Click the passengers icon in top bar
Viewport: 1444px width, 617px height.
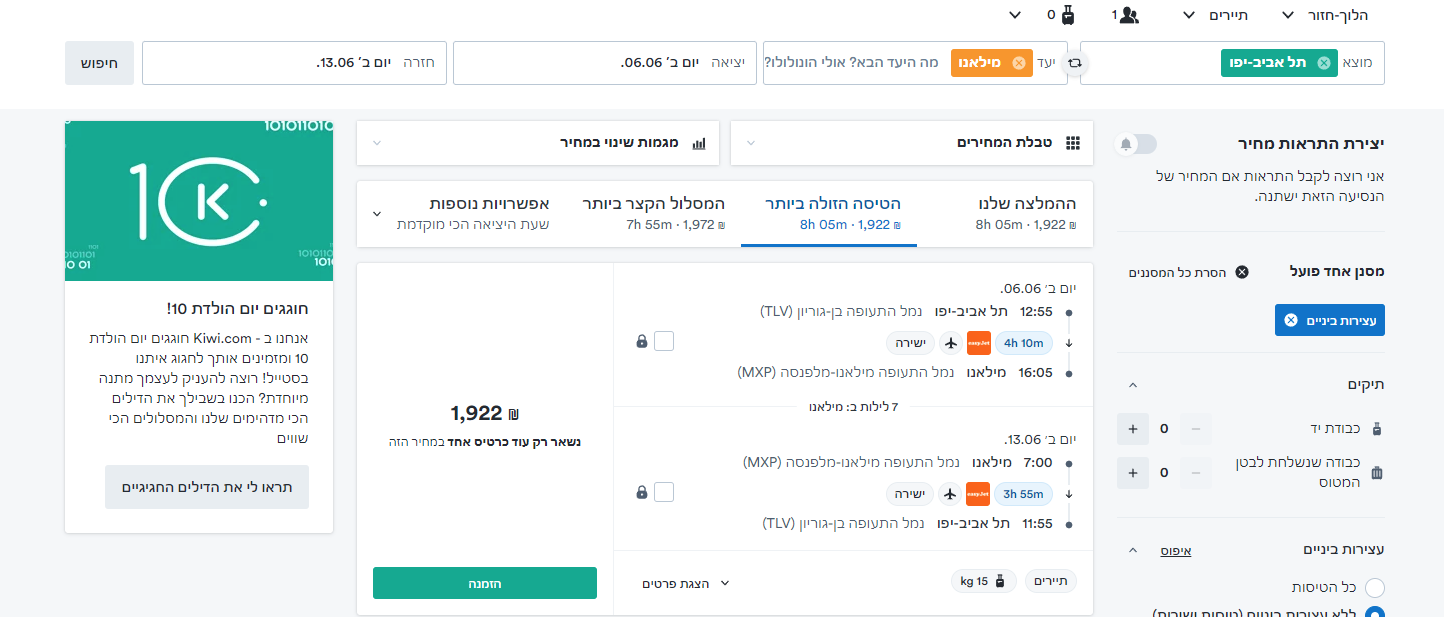point(1130,15)
